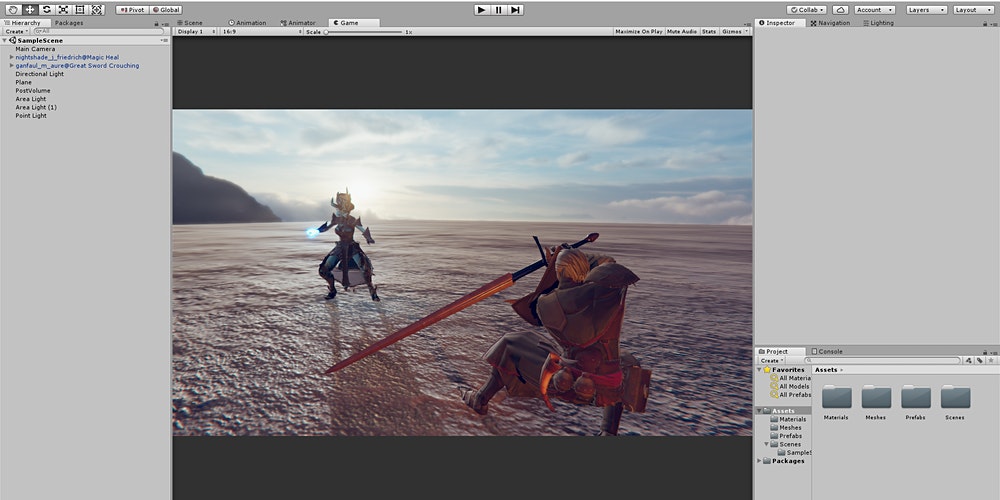
Task: Open the Lighting tab
Action: (x=879, y=22)
